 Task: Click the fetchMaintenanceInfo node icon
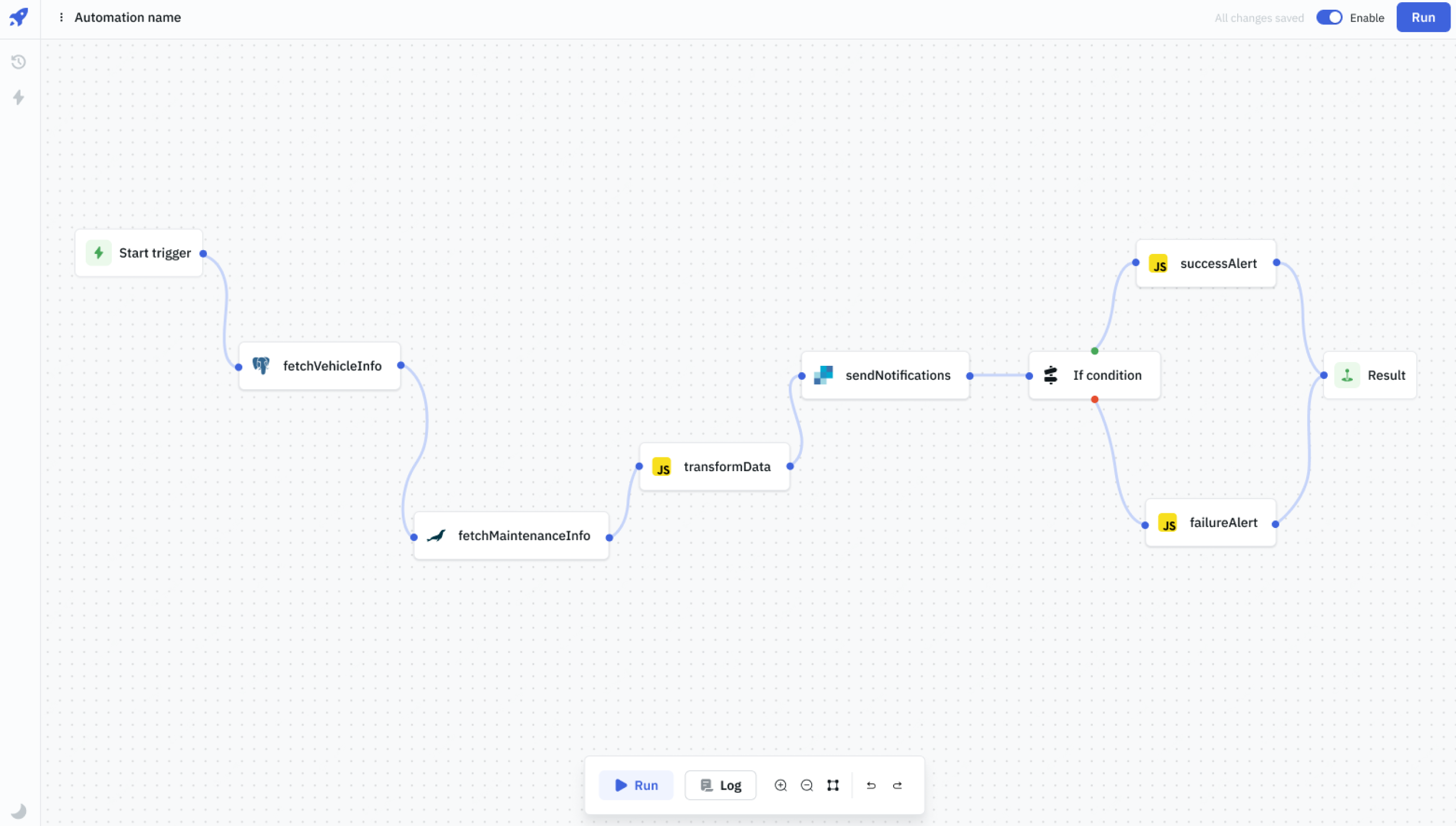tap(437, 535)
